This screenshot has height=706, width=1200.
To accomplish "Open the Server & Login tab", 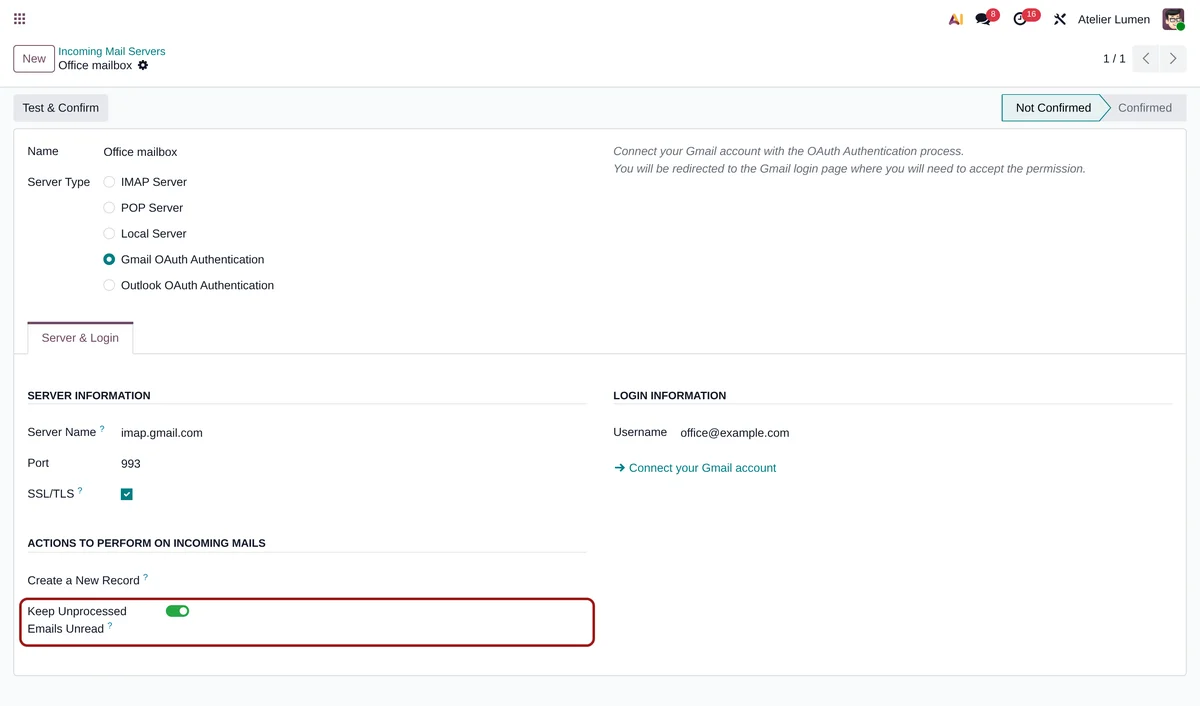I will pos(80,338).
